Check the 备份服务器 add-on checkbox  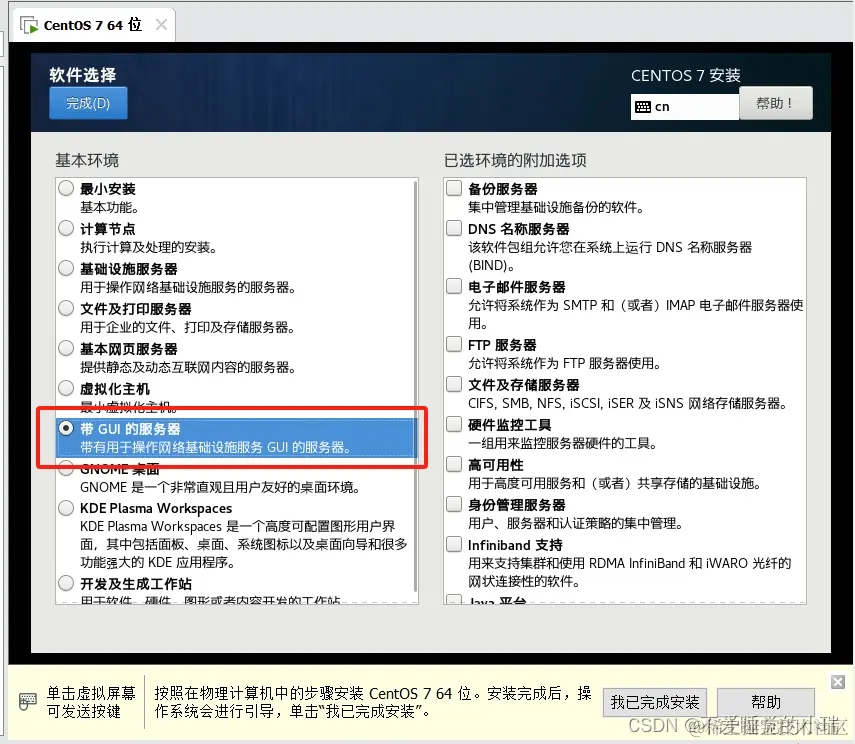tap(454, 188)
